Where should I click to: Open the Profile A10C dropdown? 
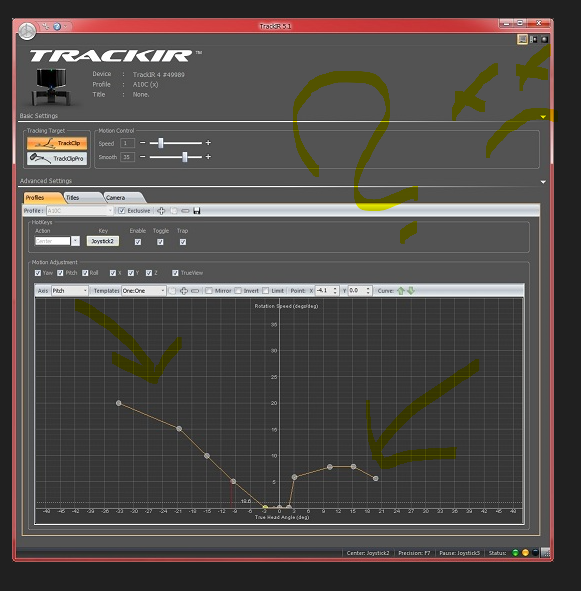[110, 211]
